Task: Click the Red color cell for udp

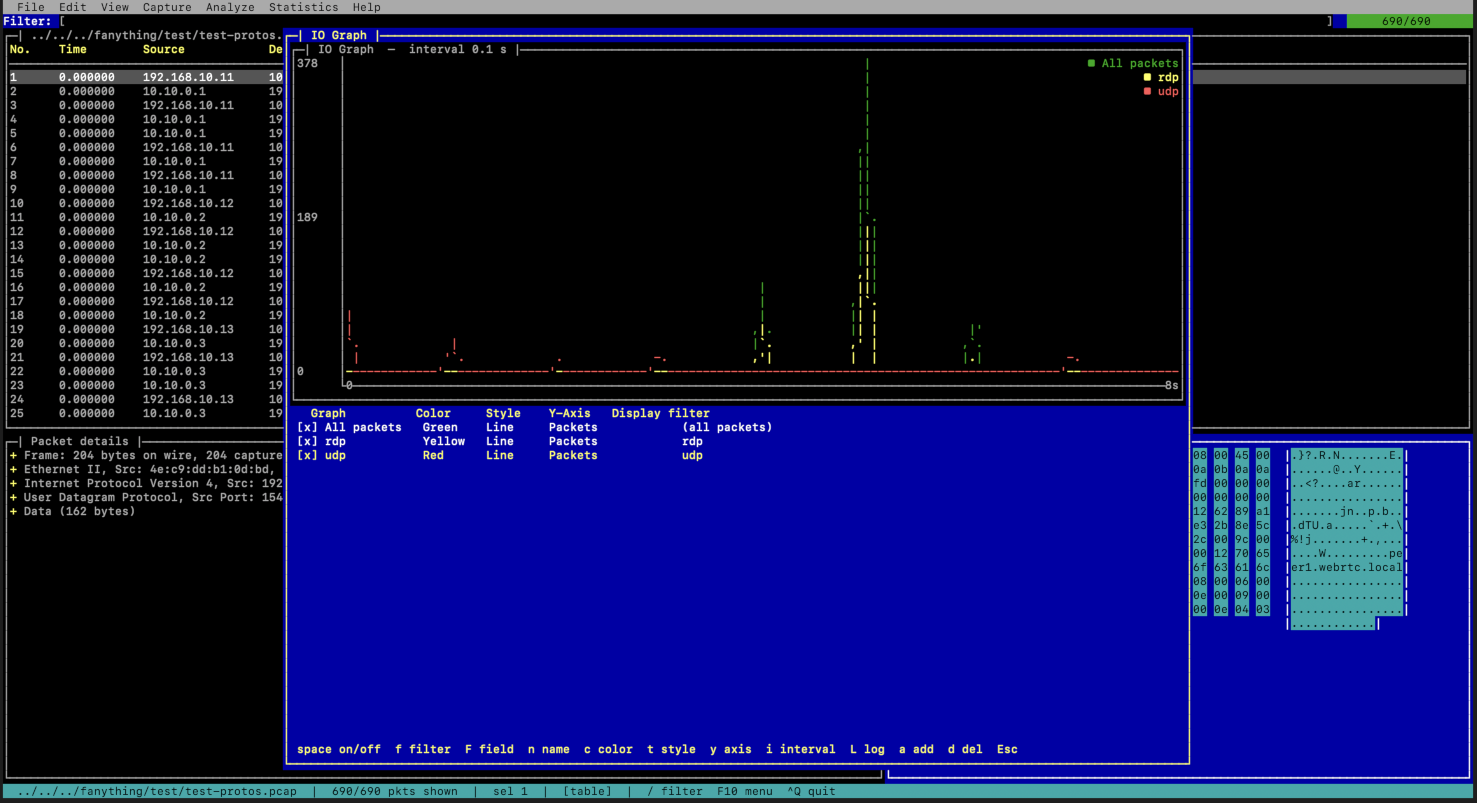Action: pos(433,455)
